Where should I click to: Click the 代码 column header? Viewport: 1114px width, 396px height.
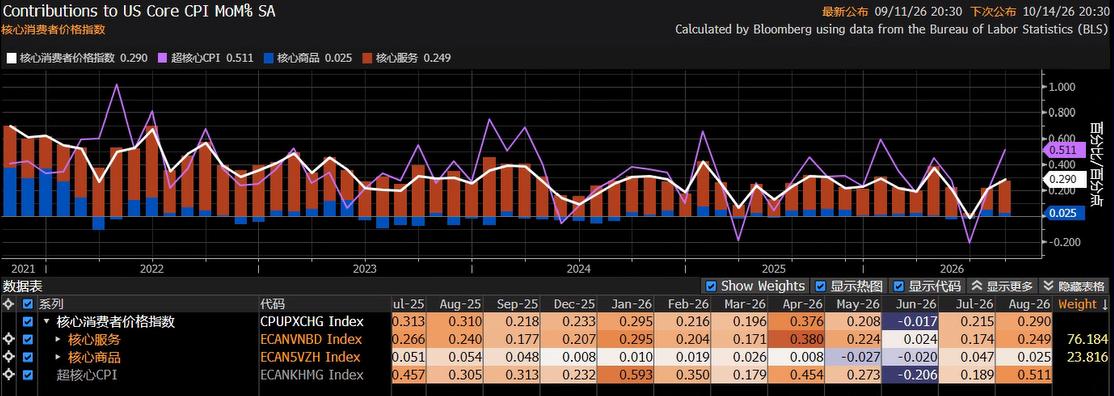tap(273, 304)
